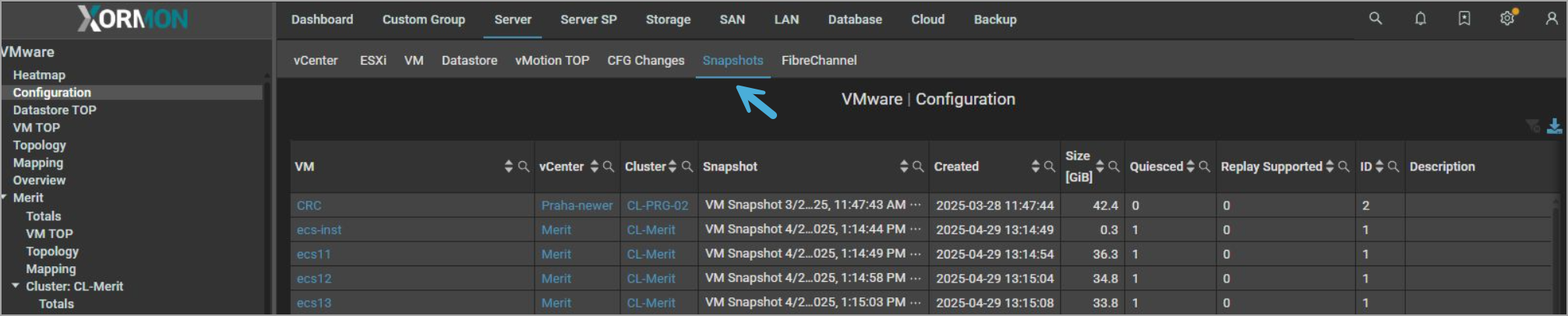Image resolution: width=1568 pixels, height=316 pixels.
Task: Click the search magnifier icon in top bar
Action: [1376, 18]
